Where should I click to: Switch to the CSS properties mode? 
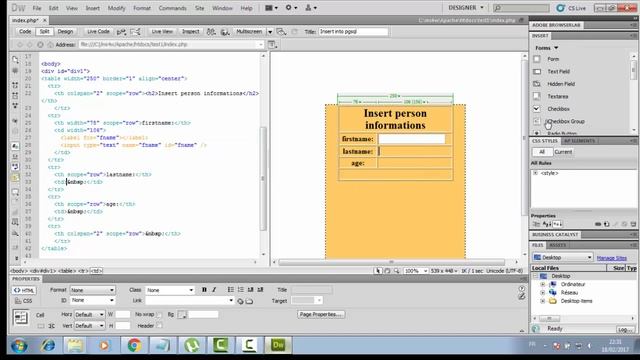[24, 301]
